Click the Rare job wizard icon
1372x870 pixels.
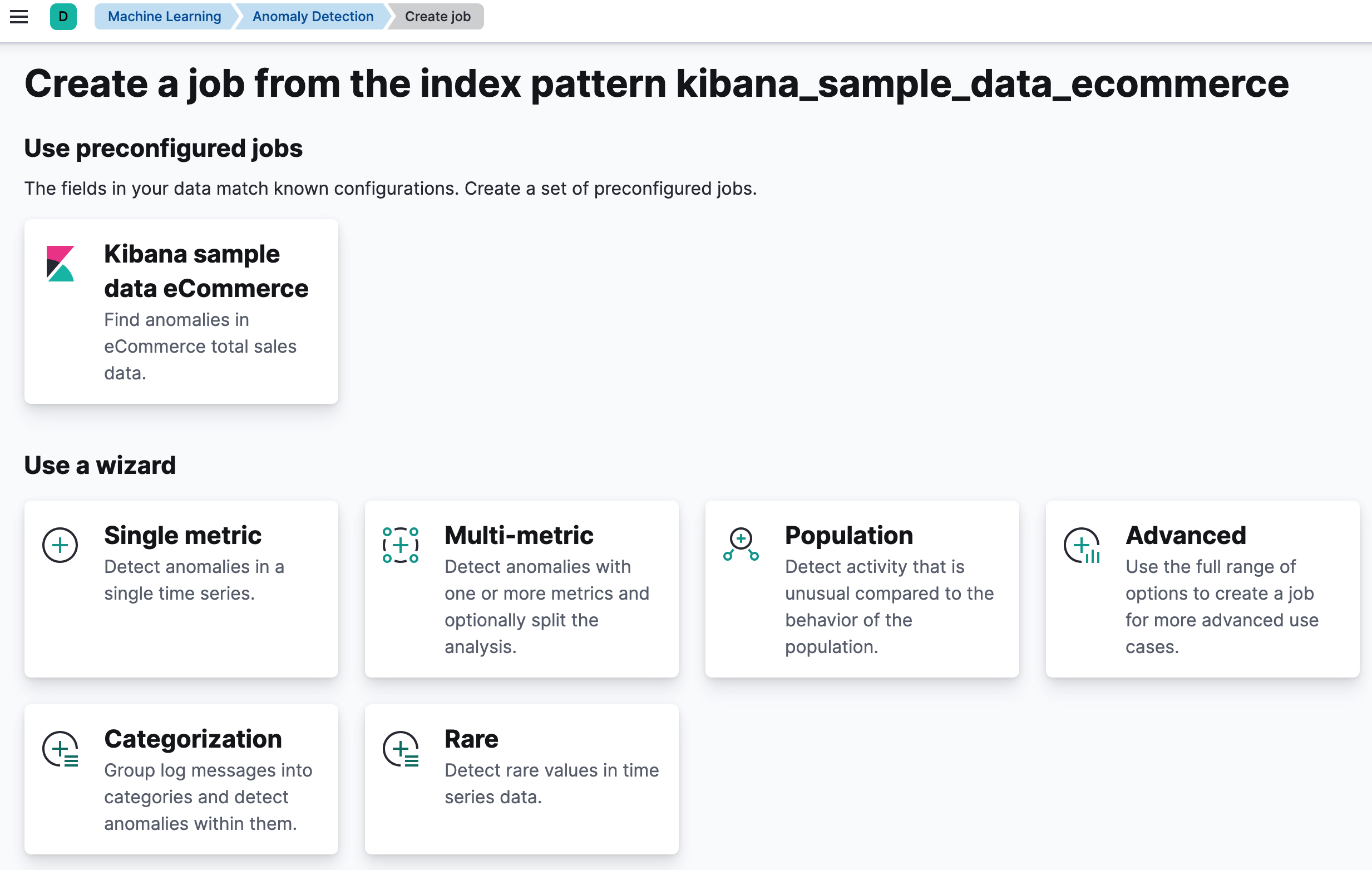point(401,749)
